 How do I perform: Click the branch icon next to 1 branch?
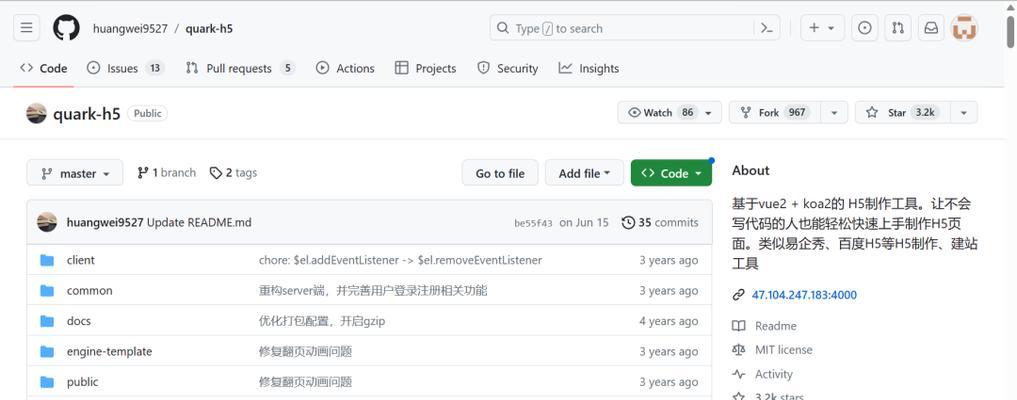point(143,173)
